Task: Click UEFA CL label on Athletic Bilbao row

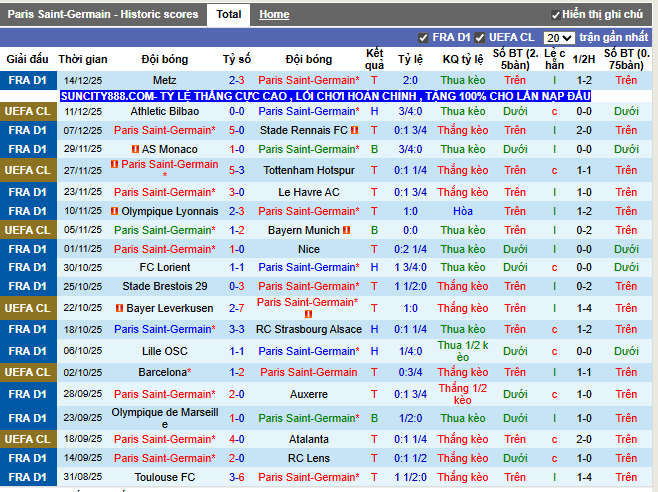Action: tap(28, 111)
